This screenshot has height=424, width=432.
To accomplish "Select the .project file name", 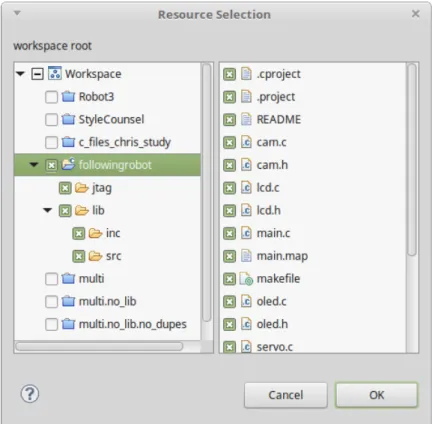I will click(x=276, y=97).
